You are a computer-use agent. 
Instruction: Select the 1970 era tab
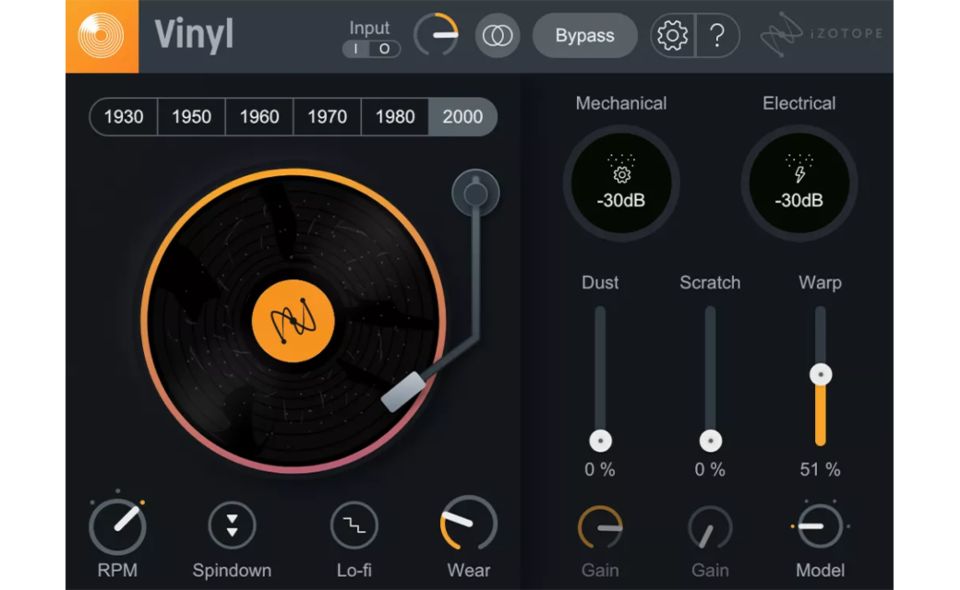coord(327,117)
